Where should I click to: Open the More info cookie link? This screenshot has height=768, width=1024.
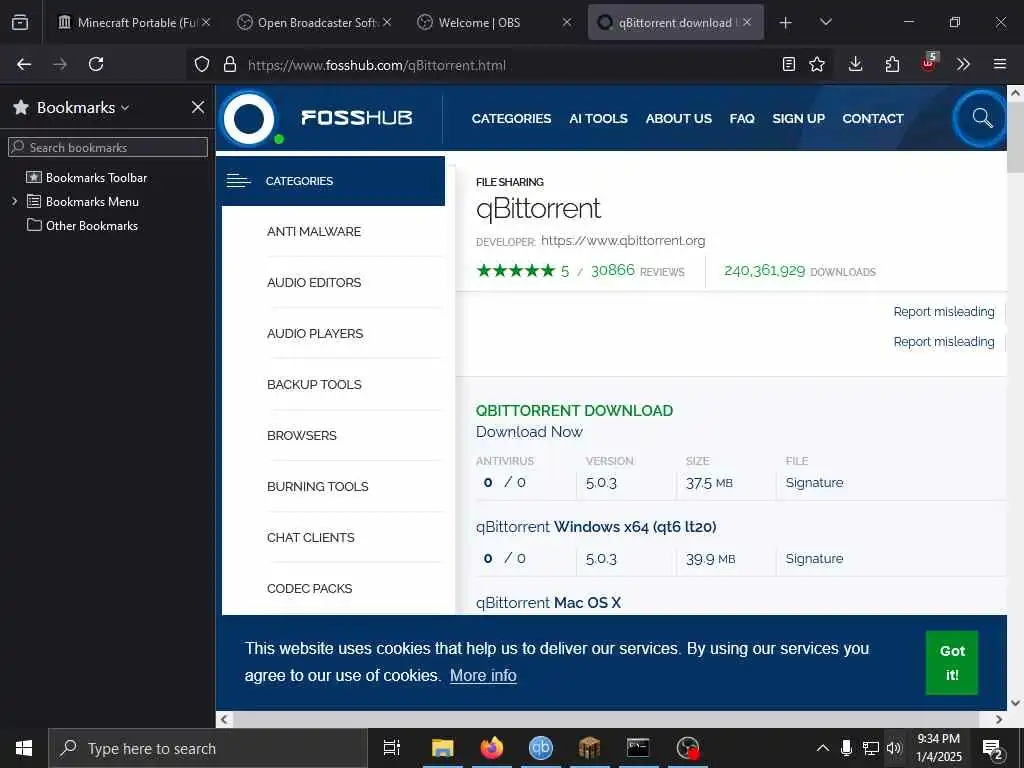[x=483, y=675]
